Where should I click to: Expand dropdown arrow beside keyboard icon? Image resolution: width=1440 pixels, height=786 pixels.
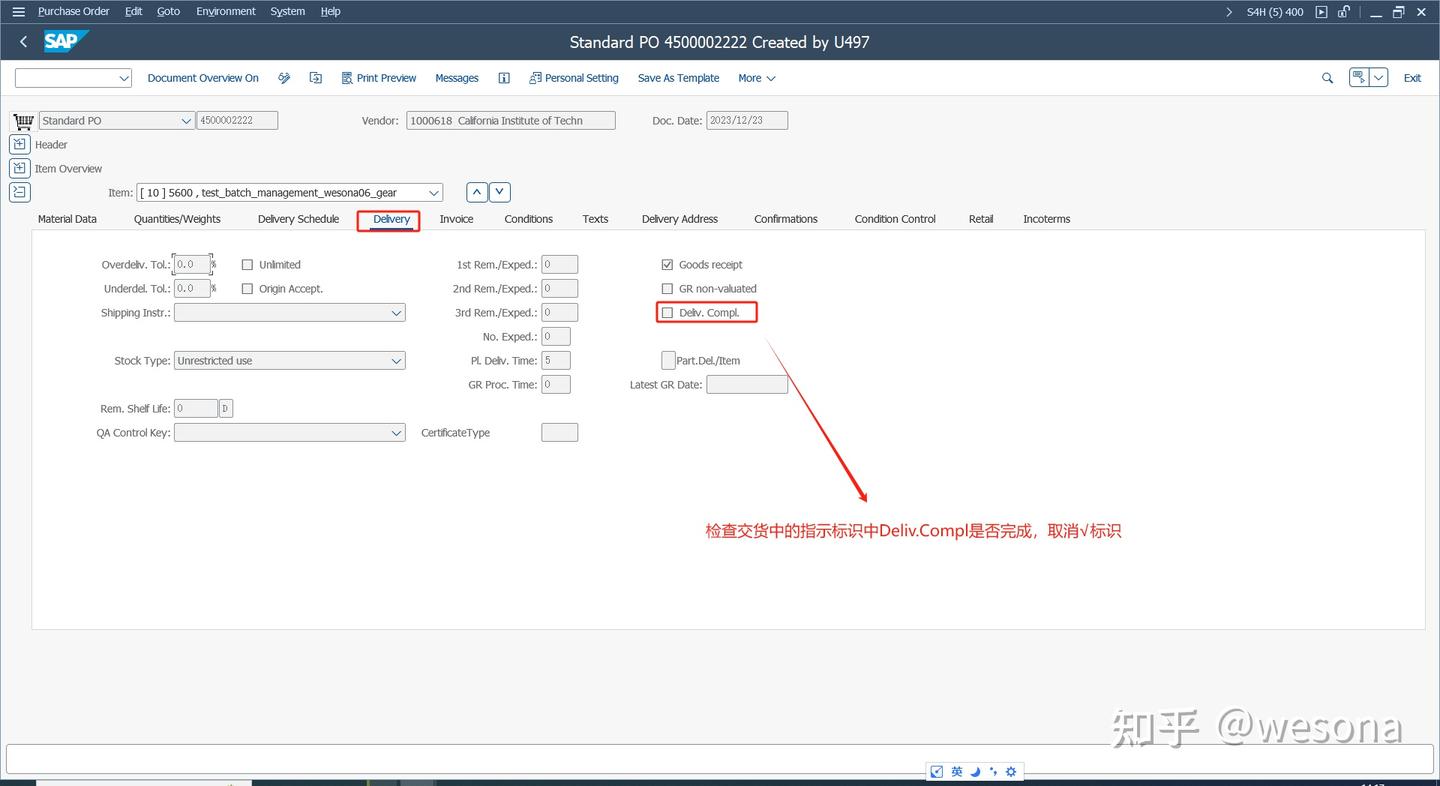point(1379,77)
